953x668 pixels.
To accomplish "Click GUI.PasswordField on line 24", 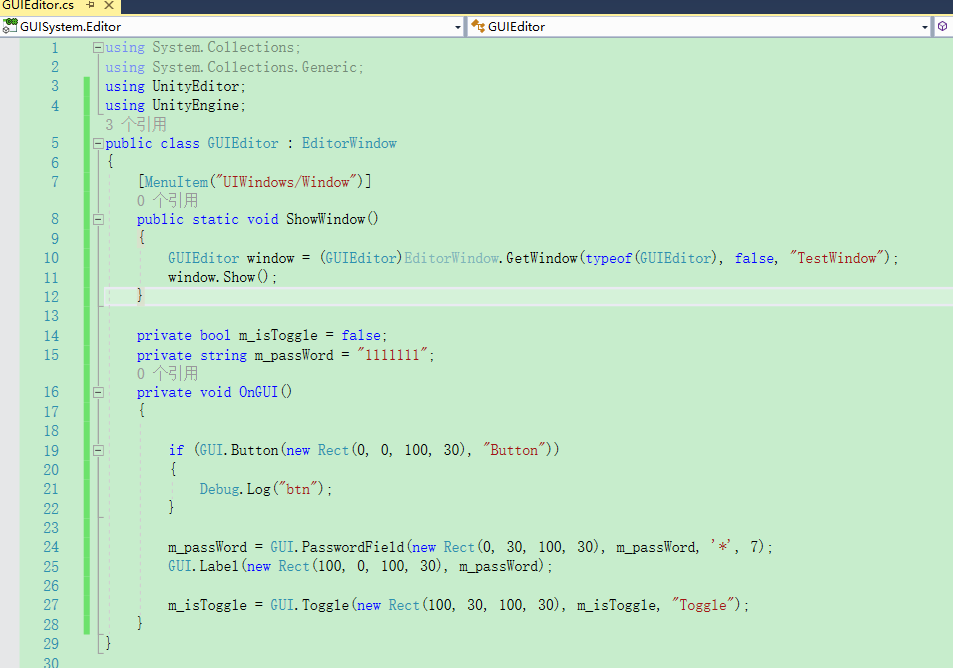I will [x=337, y=547].
